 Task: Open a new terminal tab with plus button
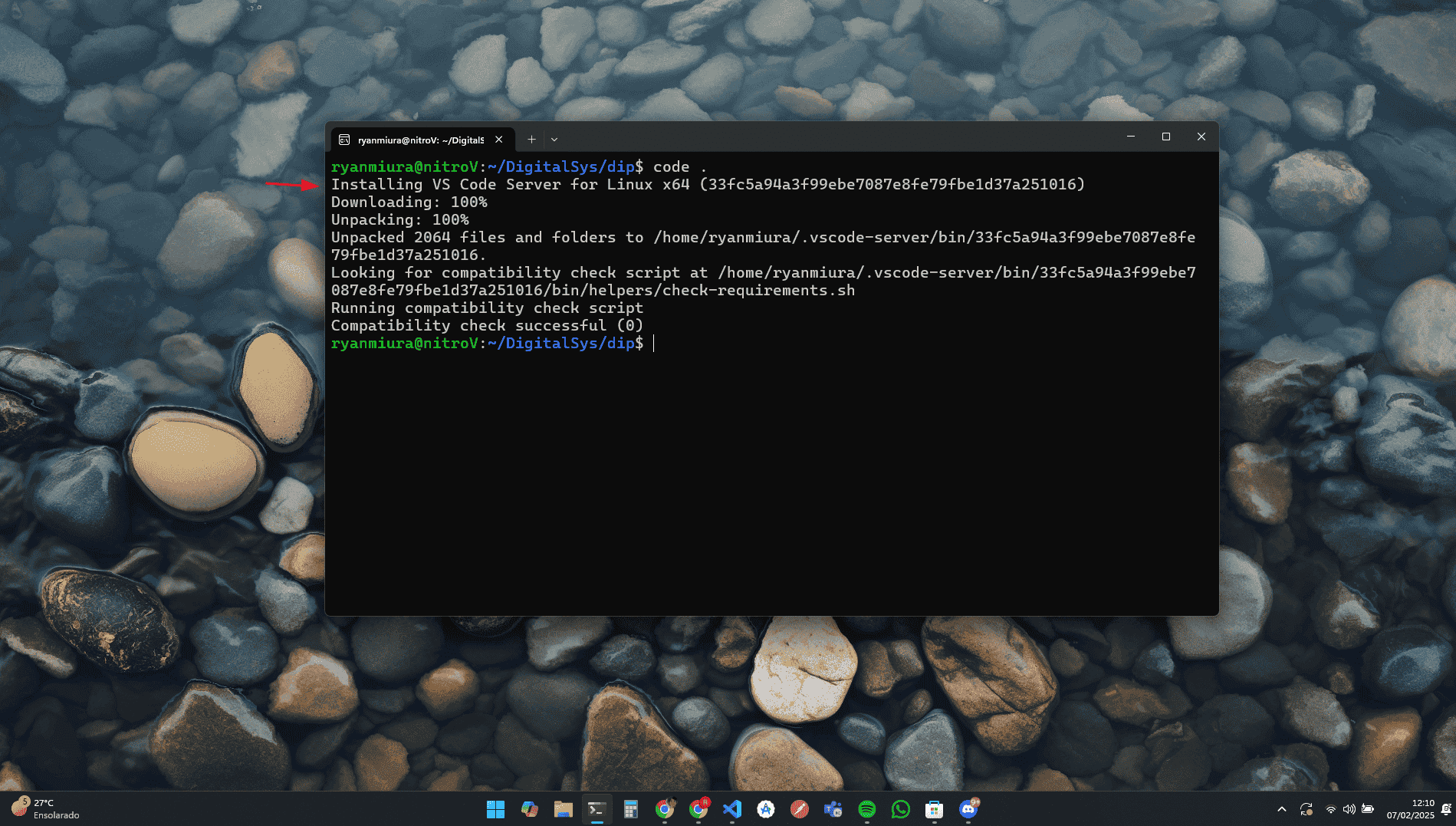tap(531, 140)
